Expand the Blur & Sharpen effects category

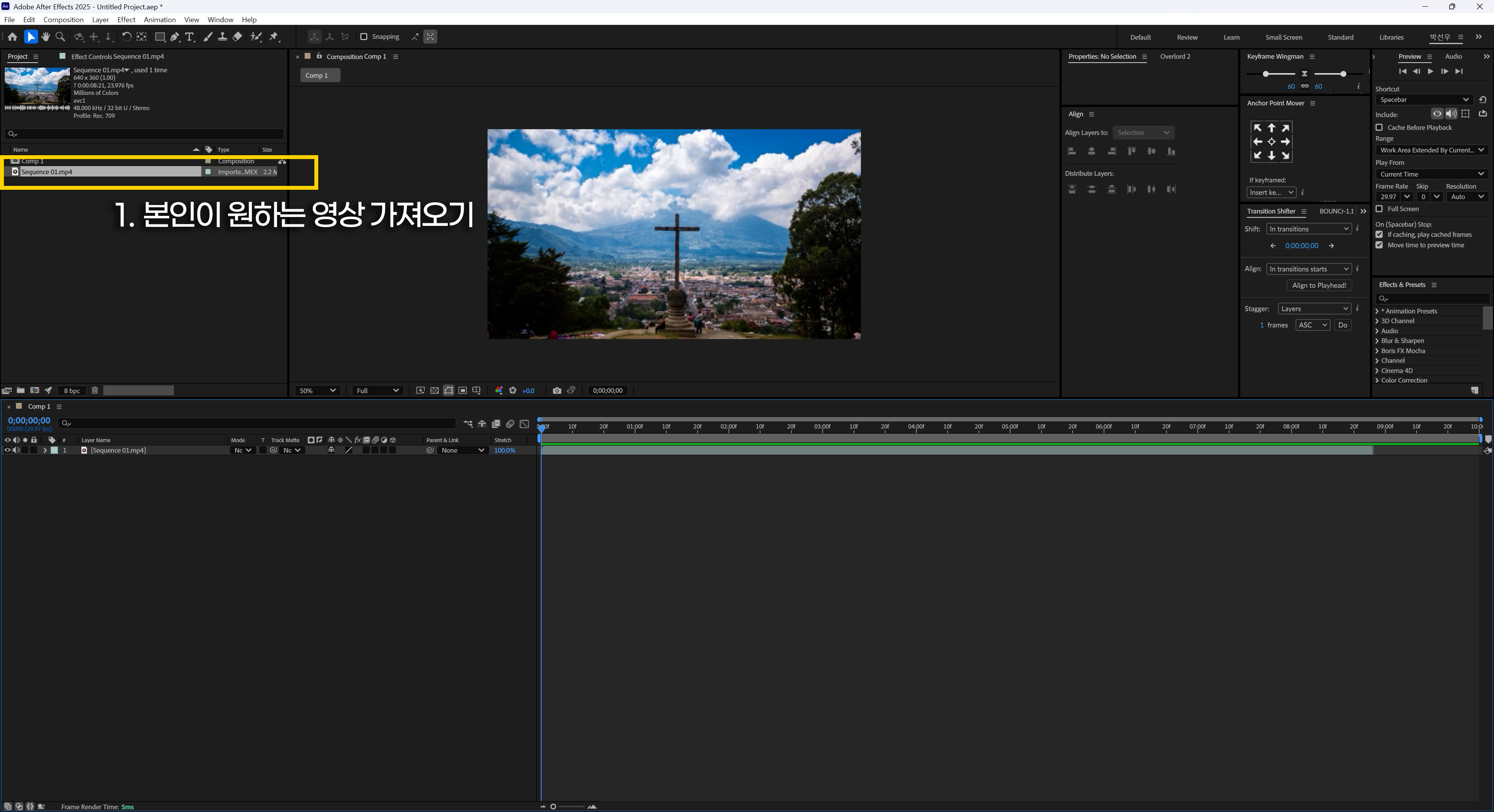point(1377,341)
